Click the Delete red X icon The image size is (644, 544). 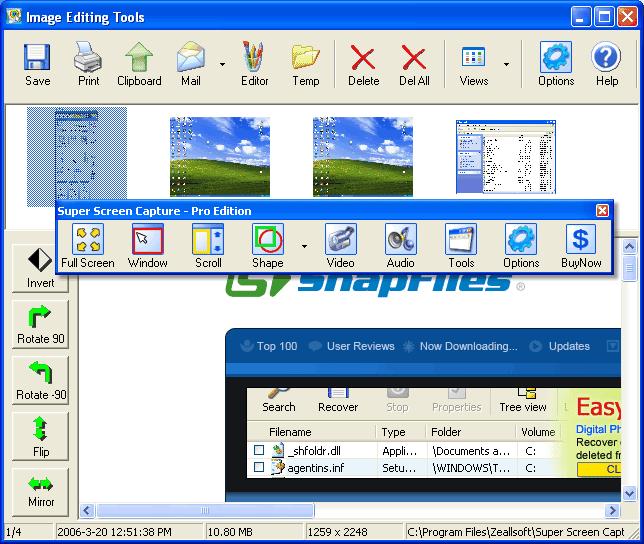point(363,57)
